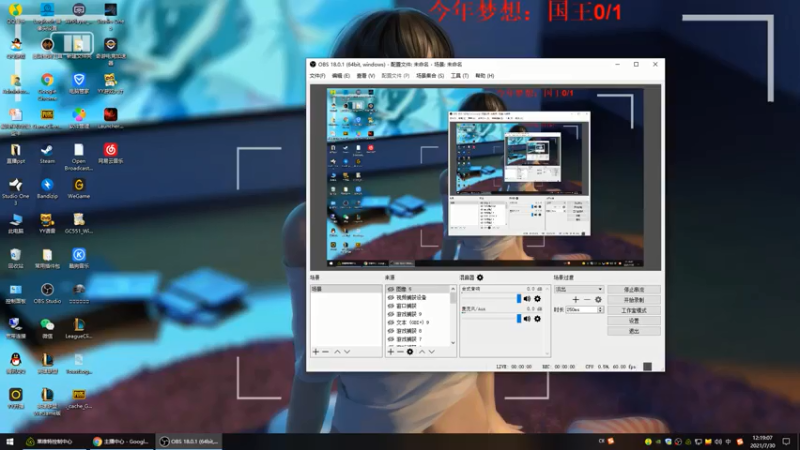Move scene down with the Scenes panel down arrow
The width and height of the screenshot is (800, 450).
(x=347, y=352)
